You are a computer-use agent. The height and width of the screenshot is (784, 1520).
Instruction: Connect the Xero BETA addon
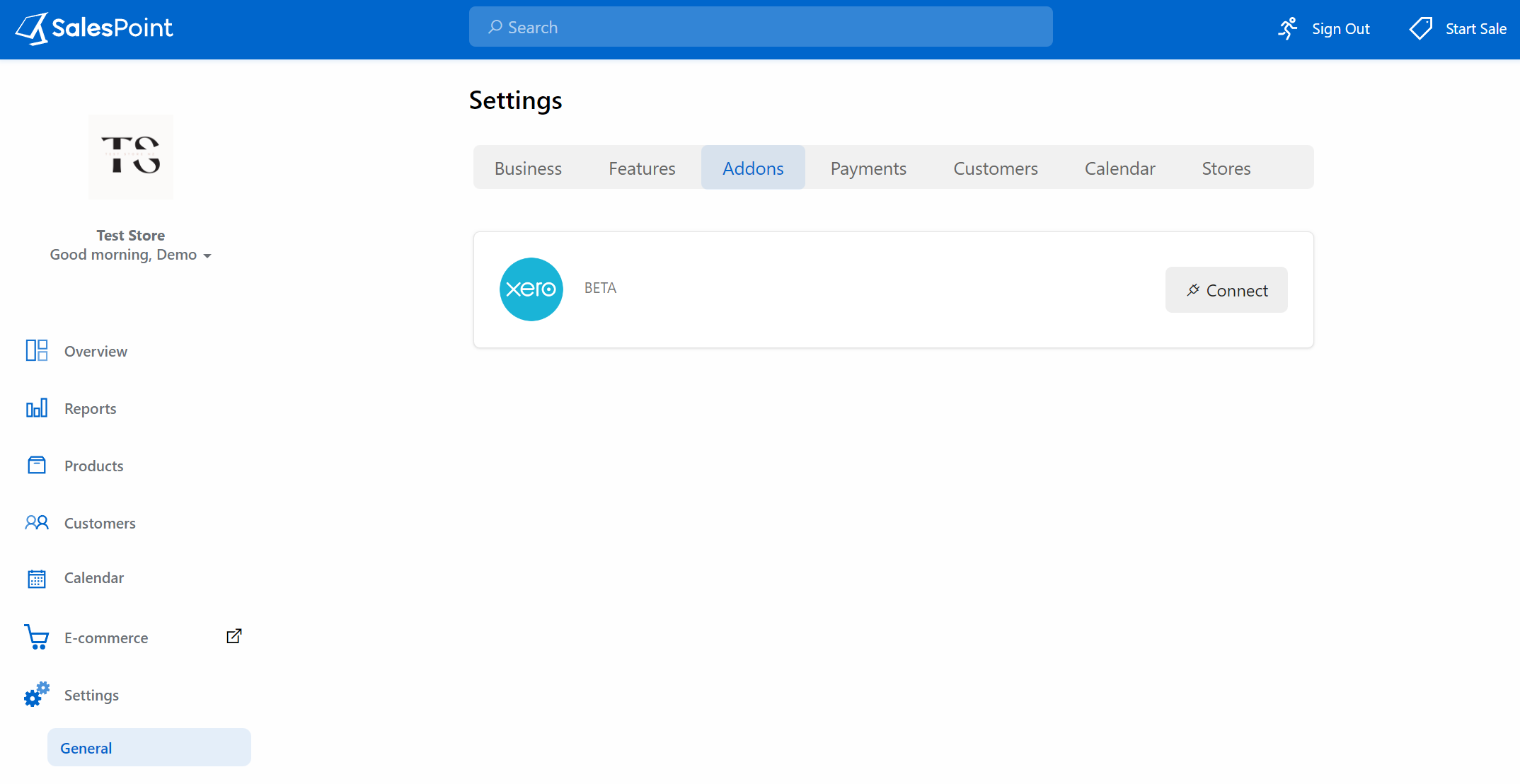[x=1226, y=290]
